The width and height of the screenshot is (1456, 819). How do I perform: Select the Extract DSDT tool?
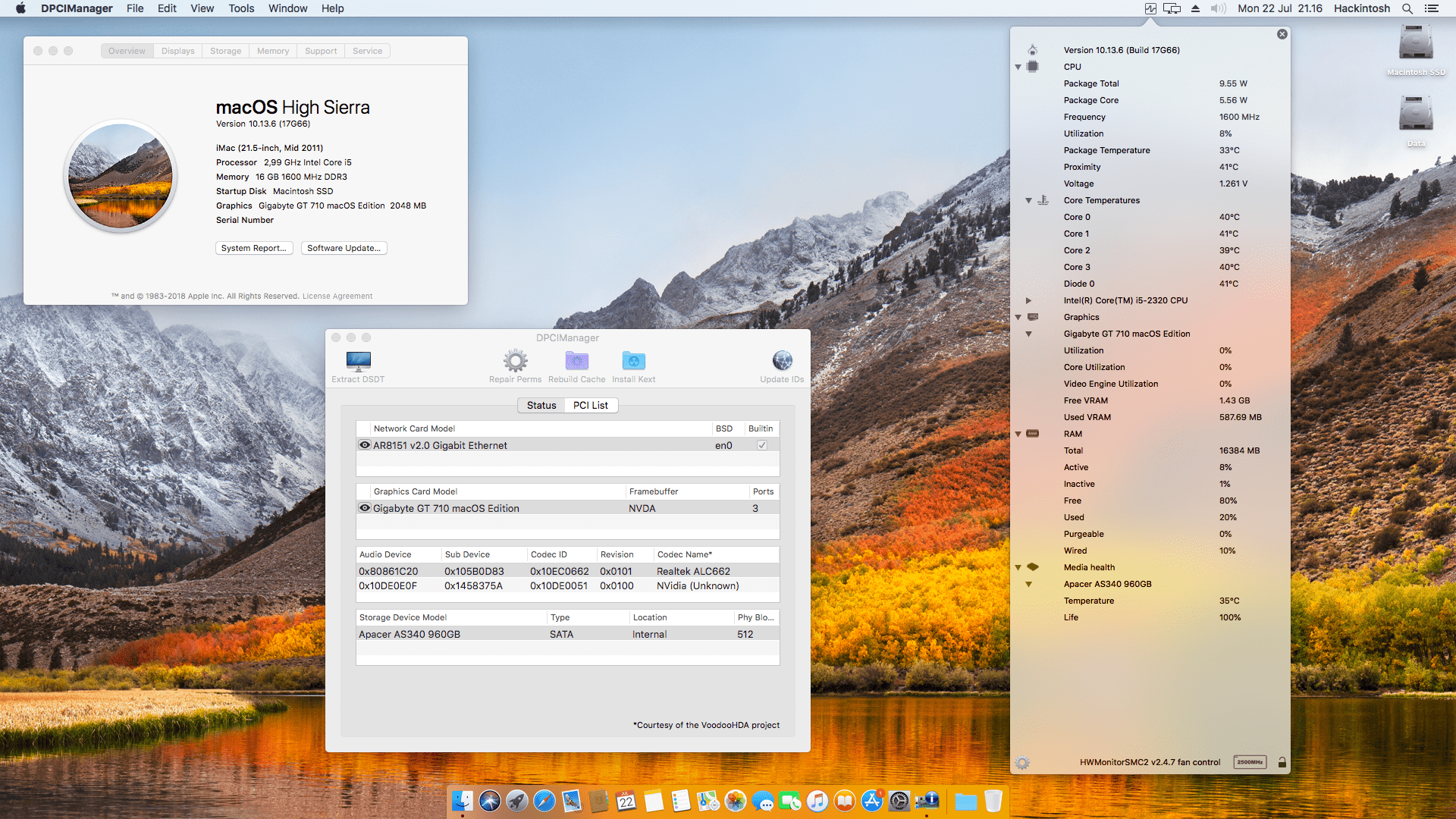357,364
